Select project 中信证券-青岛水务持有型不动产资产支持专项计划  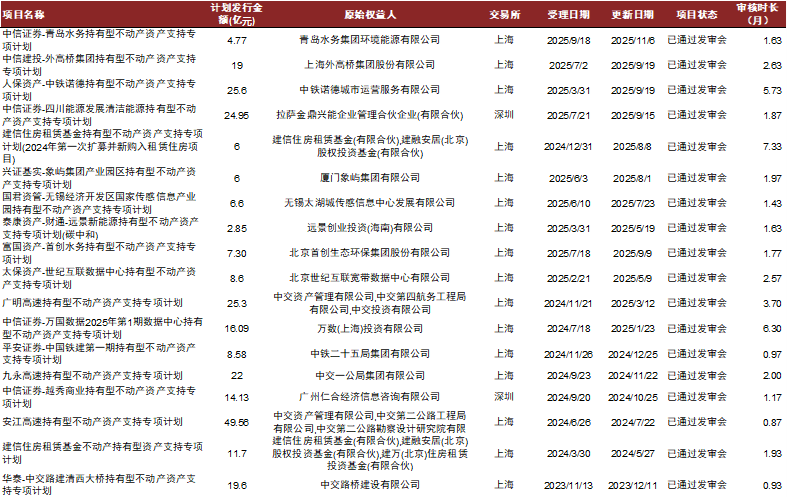(99, 40)
